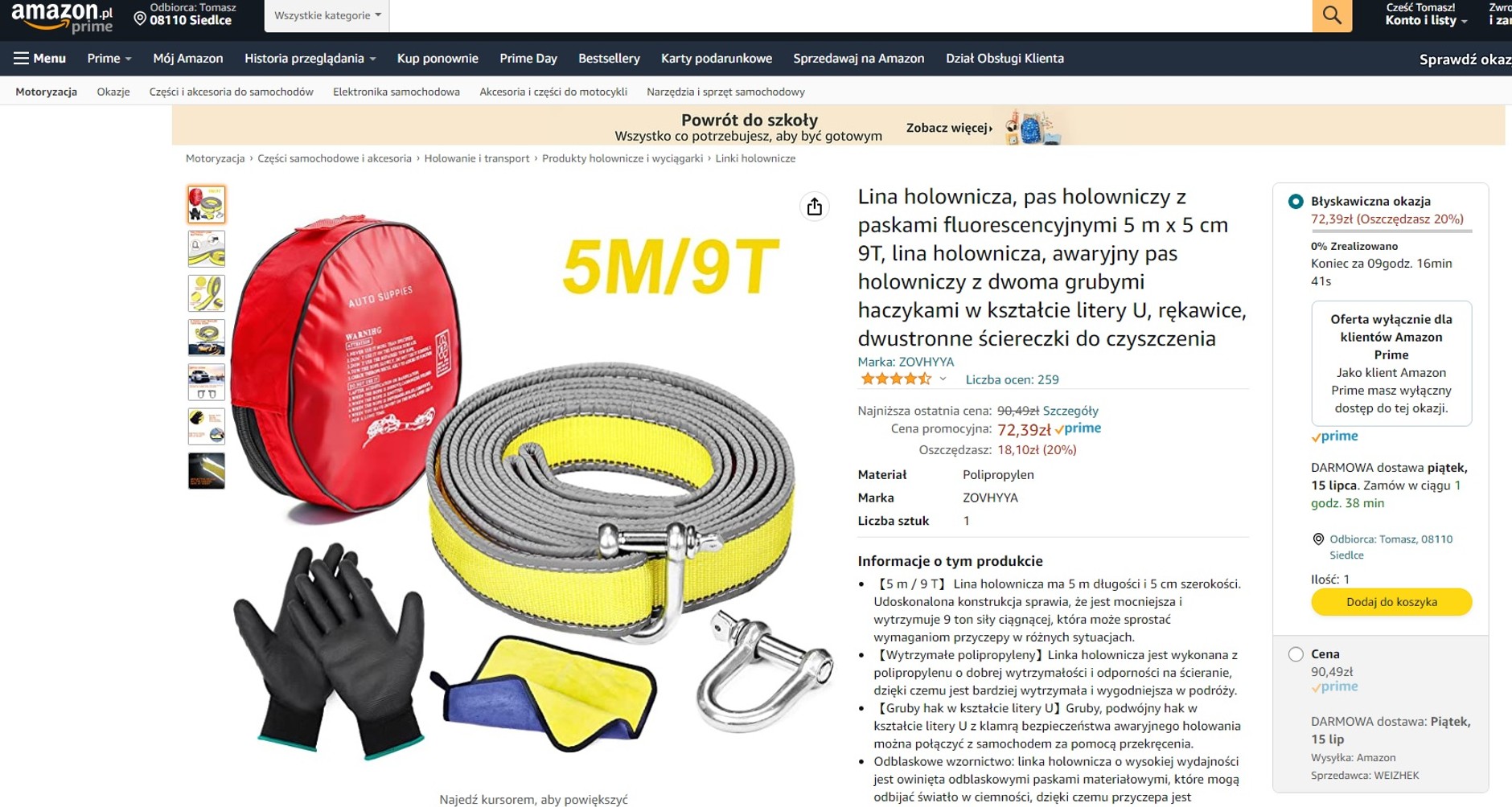This screenshot has height=807, width=1512.
Task: Click the share icon on product image
Action: (x=814, y=207)
